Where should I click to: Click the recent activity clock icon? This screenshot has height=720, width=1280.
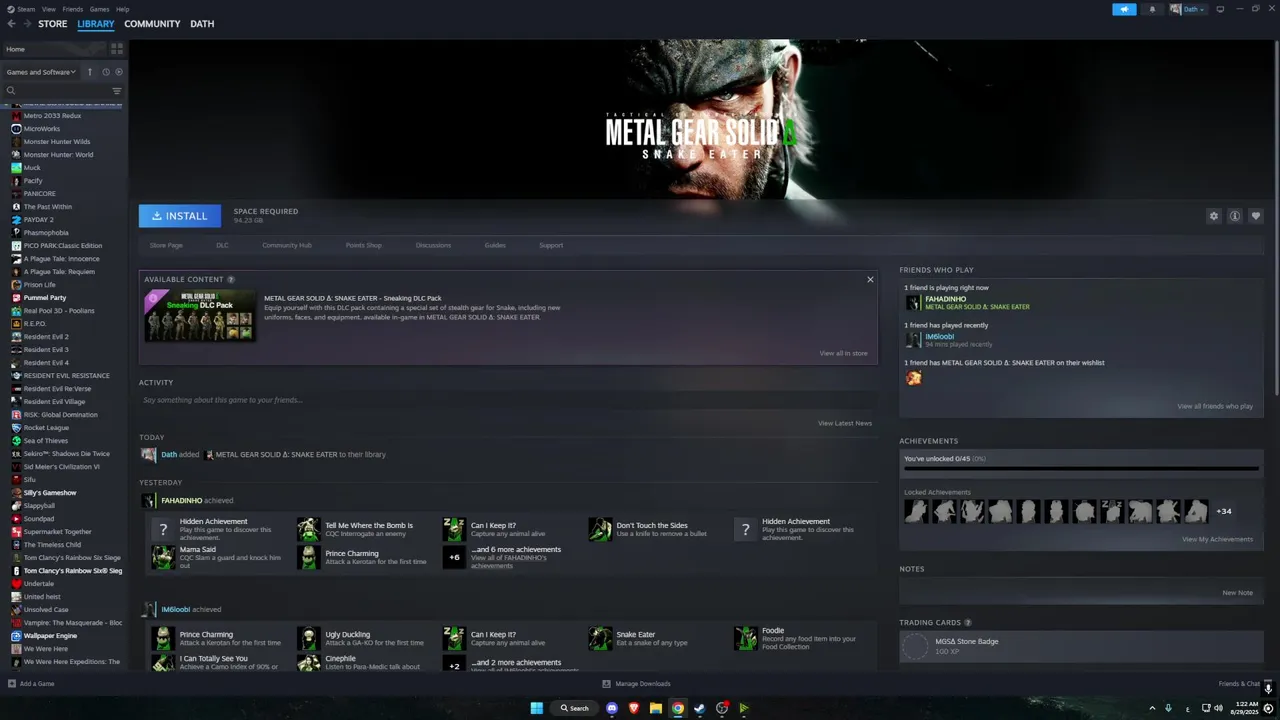coord(106,72)
